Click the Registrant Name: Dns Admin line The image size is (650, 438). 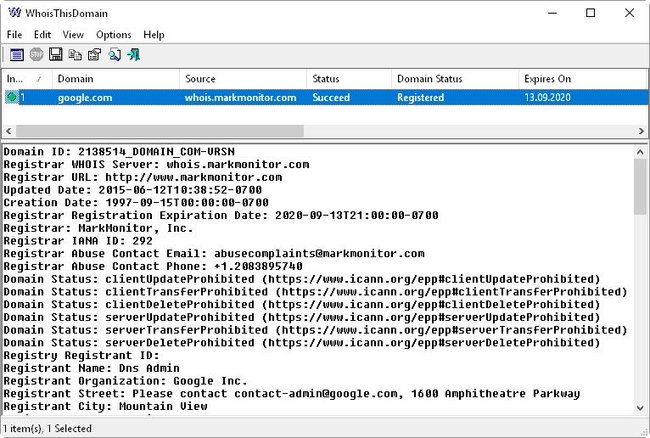point(92,368)
